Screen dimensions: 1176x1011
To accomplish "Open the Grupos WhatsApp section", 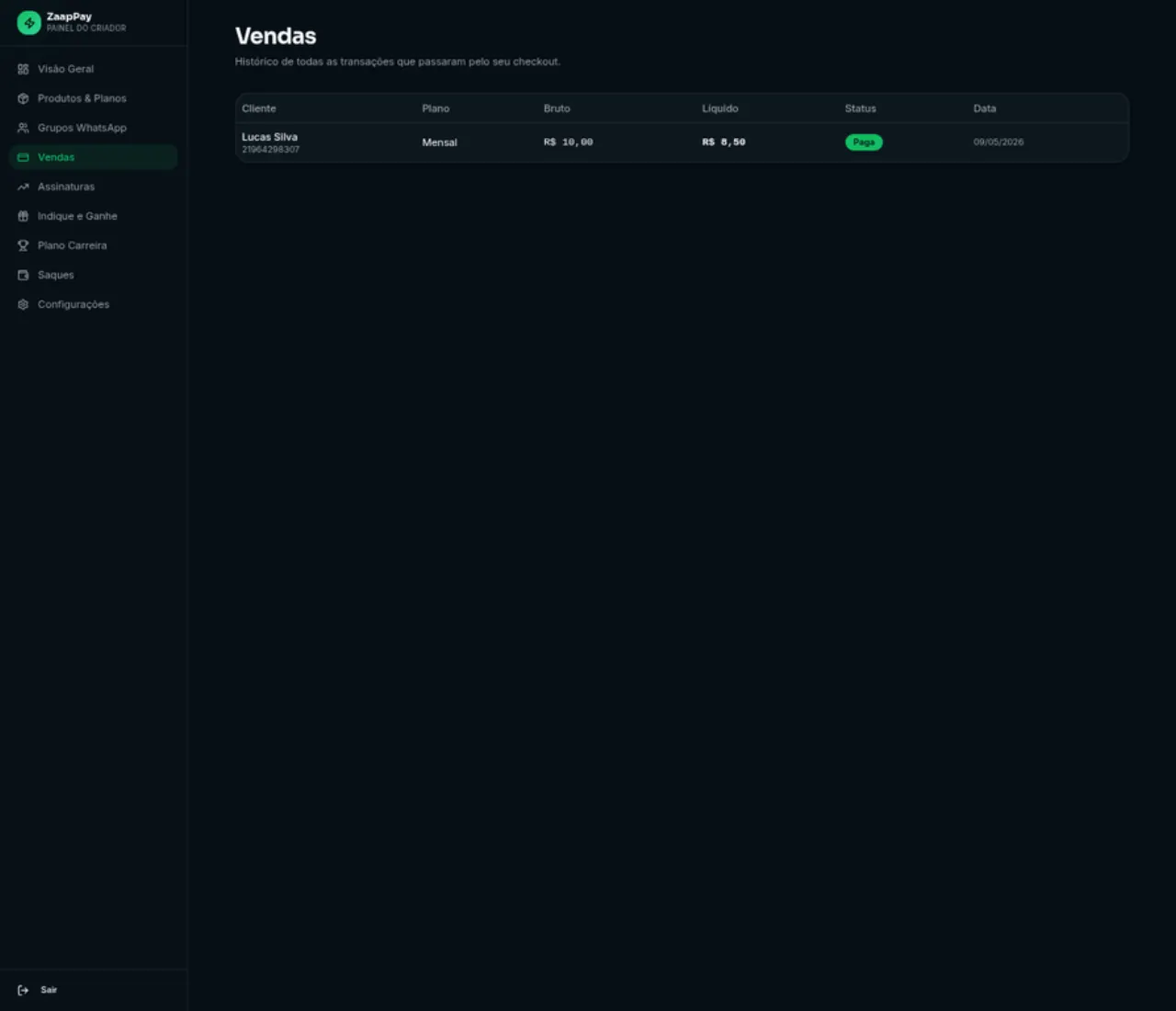I will [93, 128].
